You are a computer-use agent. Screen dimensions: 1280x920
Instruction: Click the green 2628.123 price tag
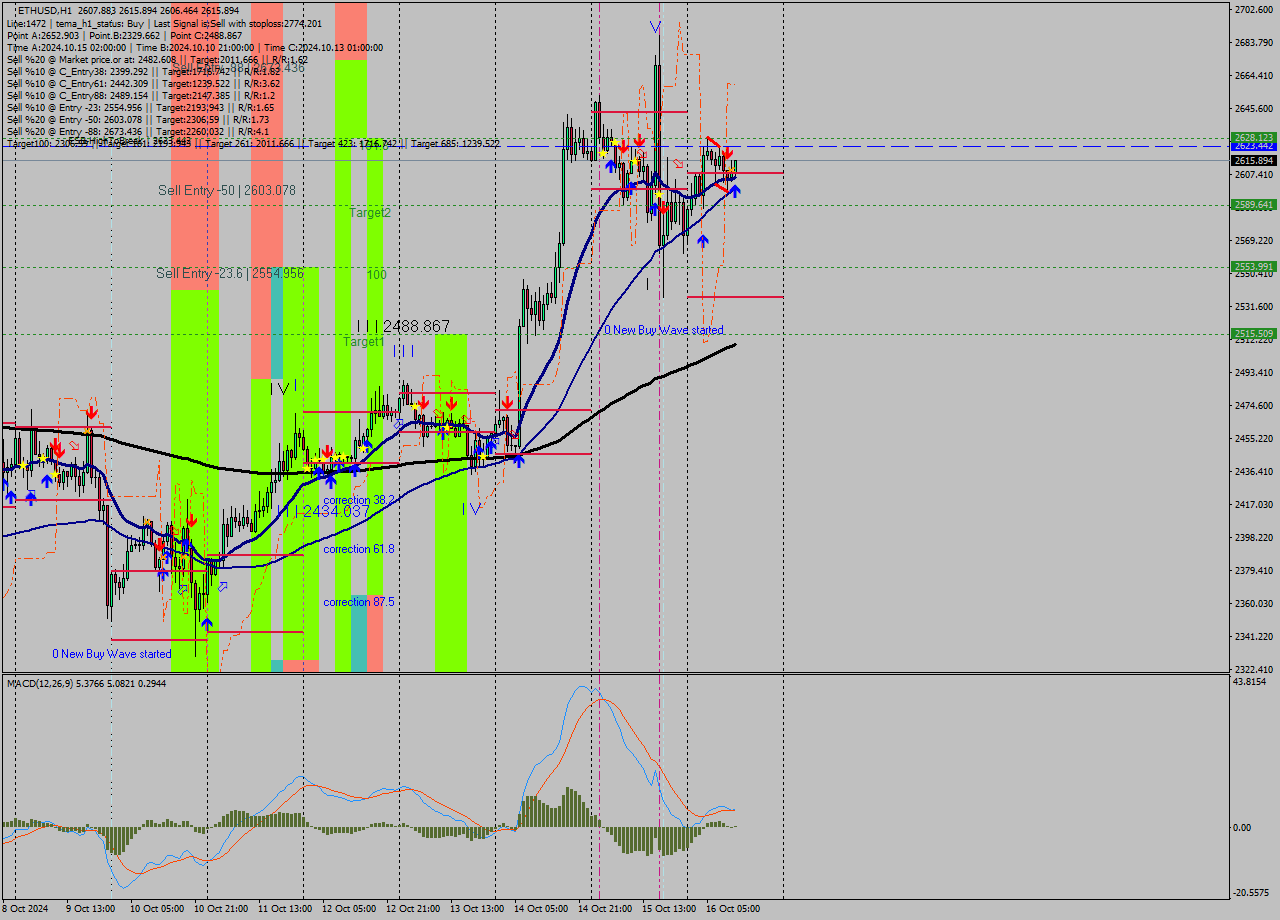coord(1253,138)
